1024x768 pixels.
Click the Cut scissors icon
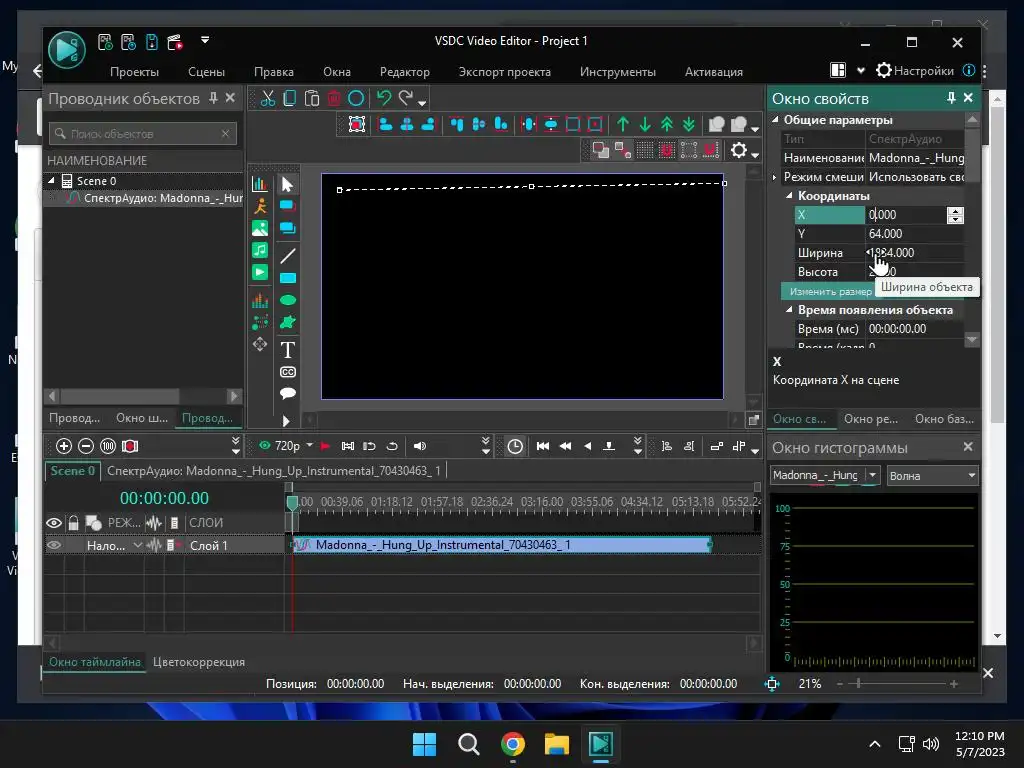(267, 98)
